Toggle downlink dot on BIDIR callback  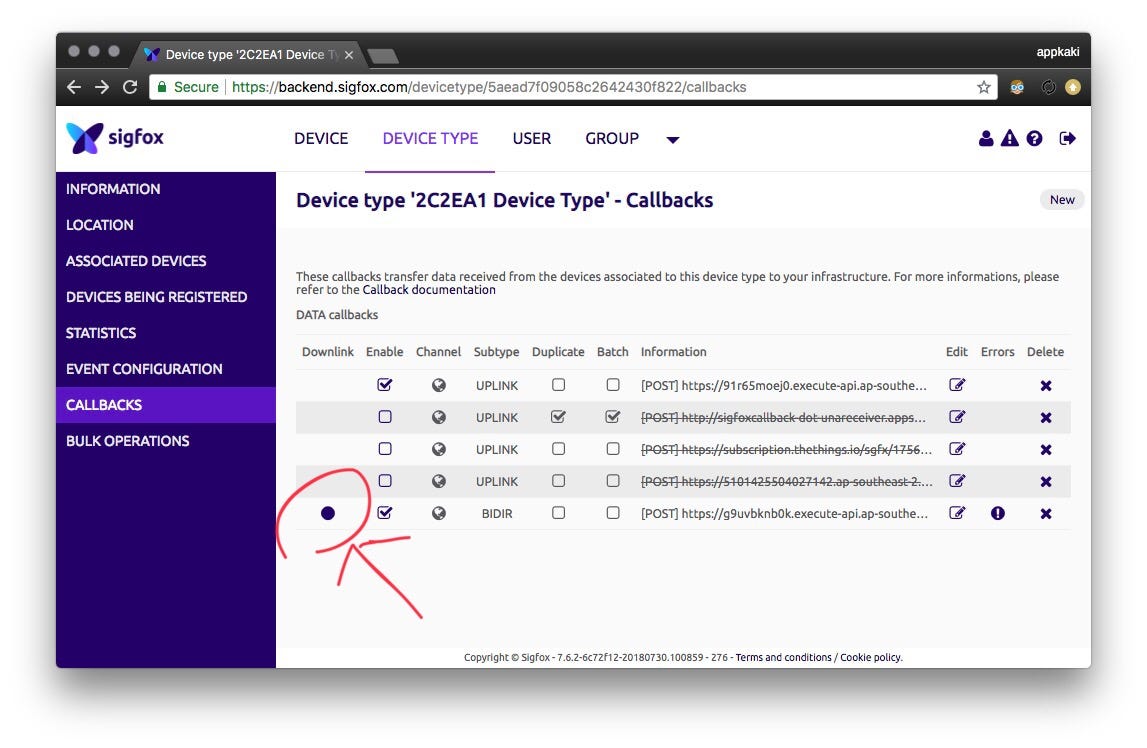[328, 513]
